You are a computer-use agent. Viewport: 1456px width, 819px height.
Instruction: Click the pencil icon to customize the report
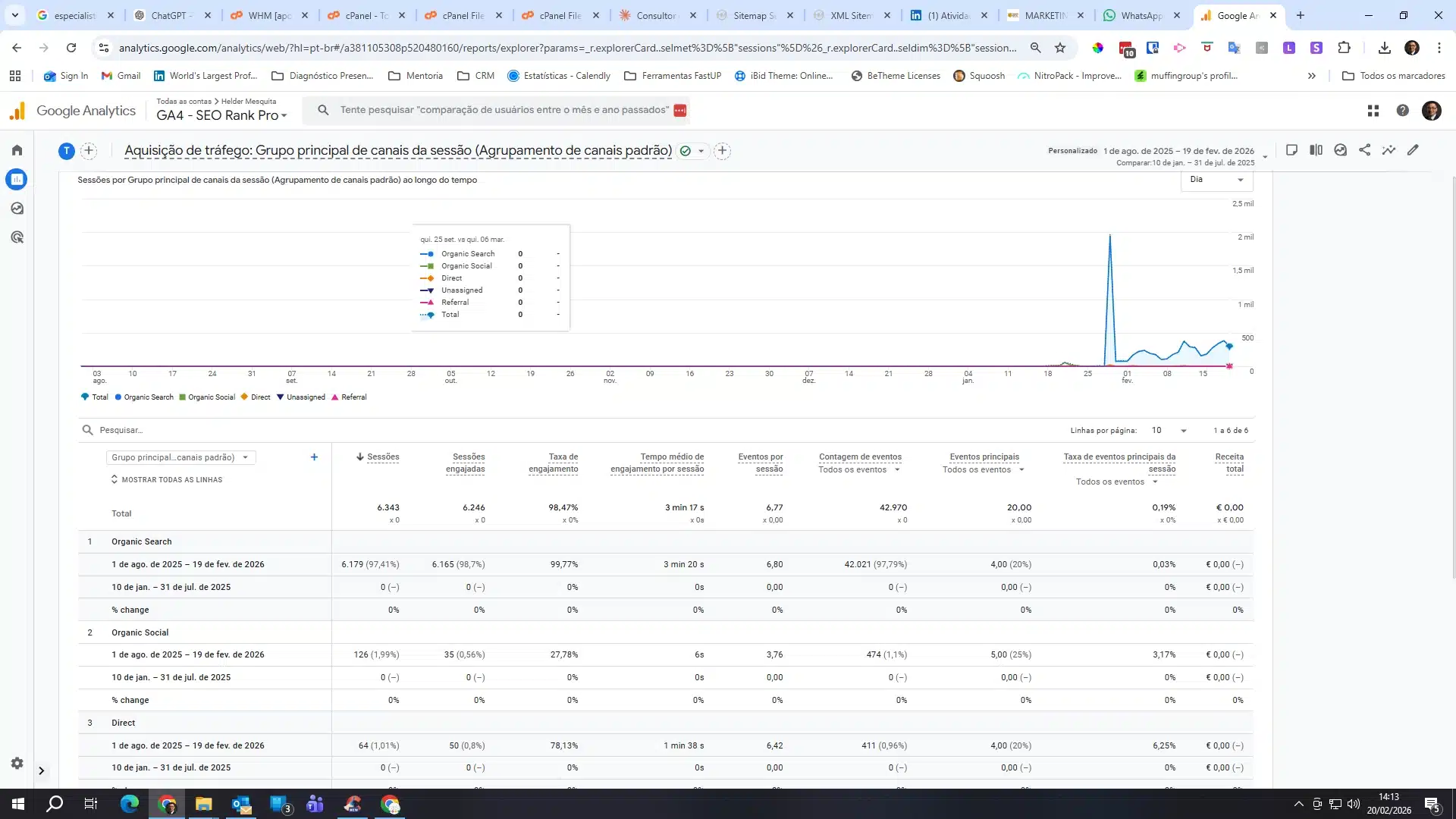pyautogui.click(x=1413, y=150)
